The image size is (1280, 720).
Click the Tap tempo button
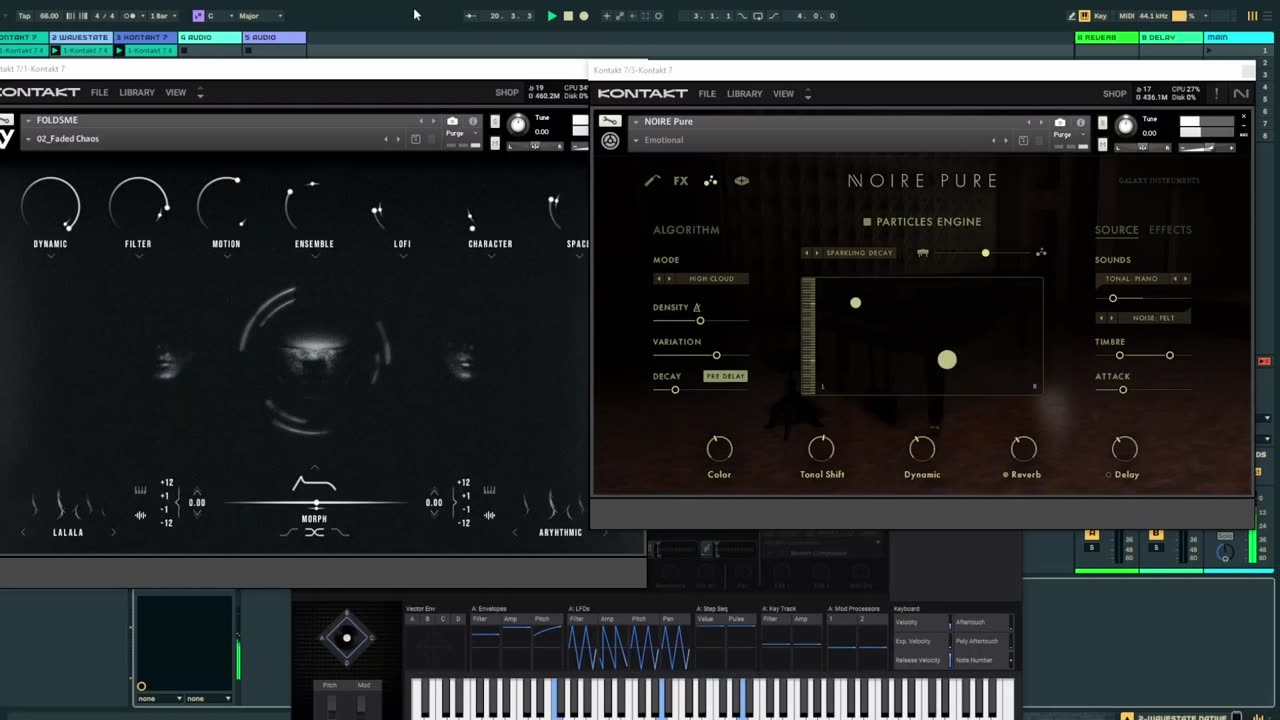[x=24, y=16]
